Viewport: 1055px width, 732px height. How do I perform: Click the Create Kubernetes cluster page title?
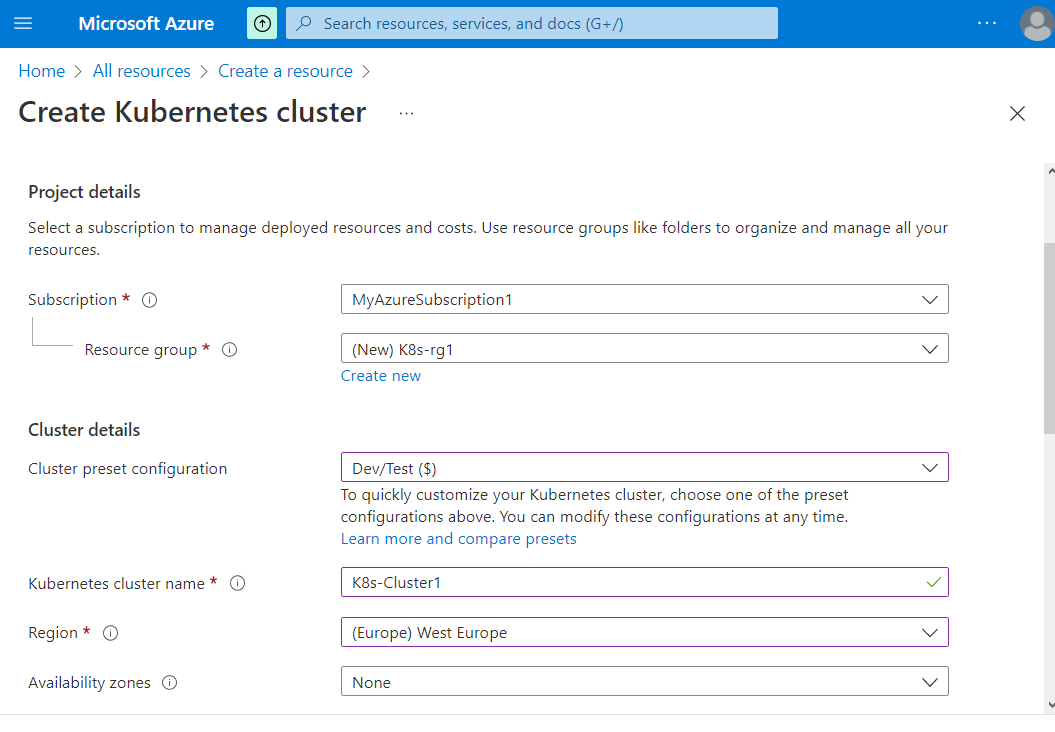(192, 112)
